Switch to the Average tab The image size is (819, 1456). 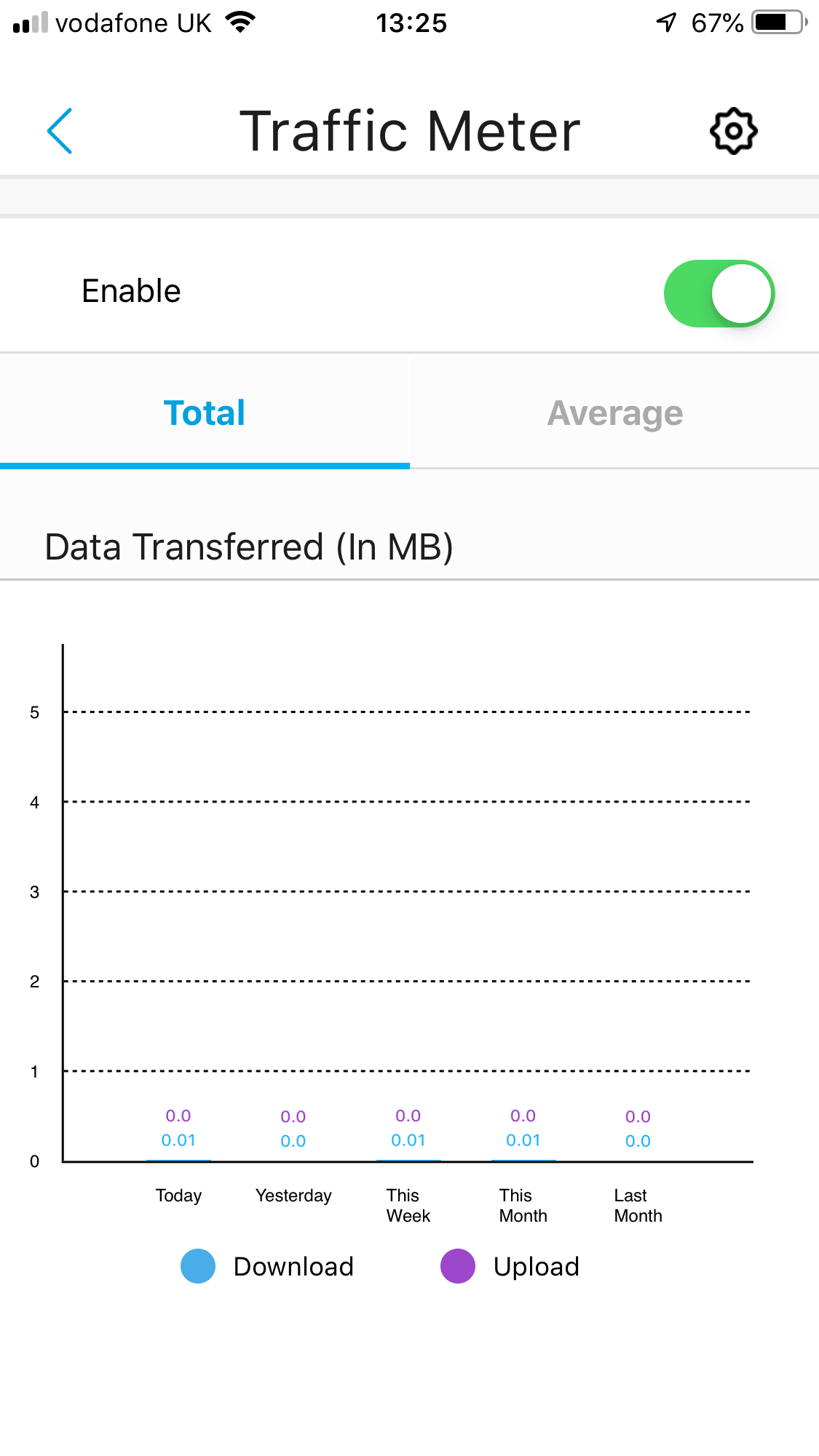click(x=614, y=413)
